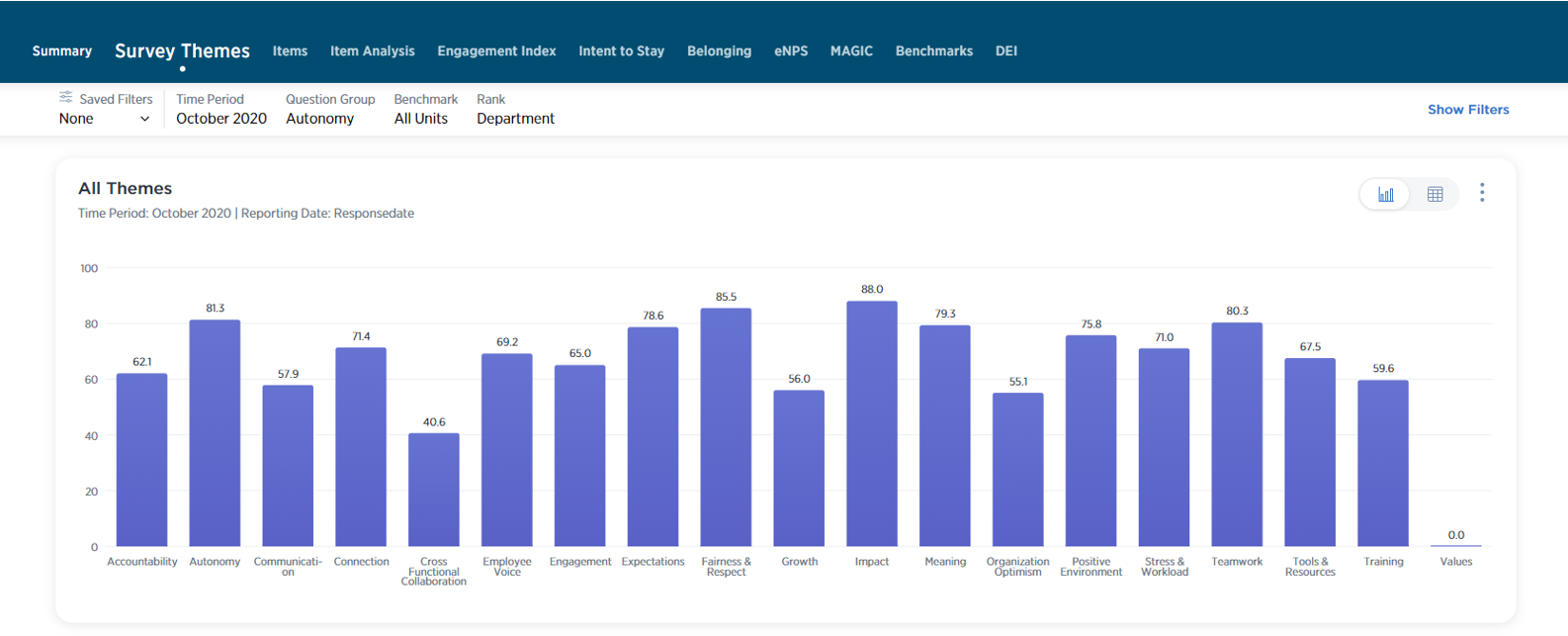Click the Cross Functional Collaboration bar
The height and width of the screenshot is (636, 1568).
433,490
